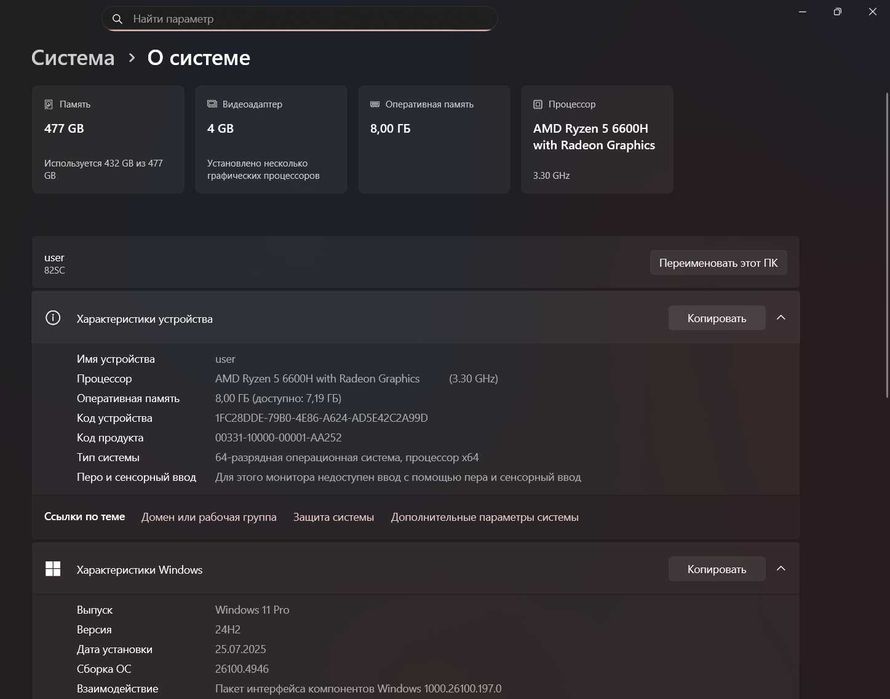Click the (3.30 GHz) value in Процессор row
Image resolution: width=890 pixels, height=699 pixels.
[x=473, y=379]
